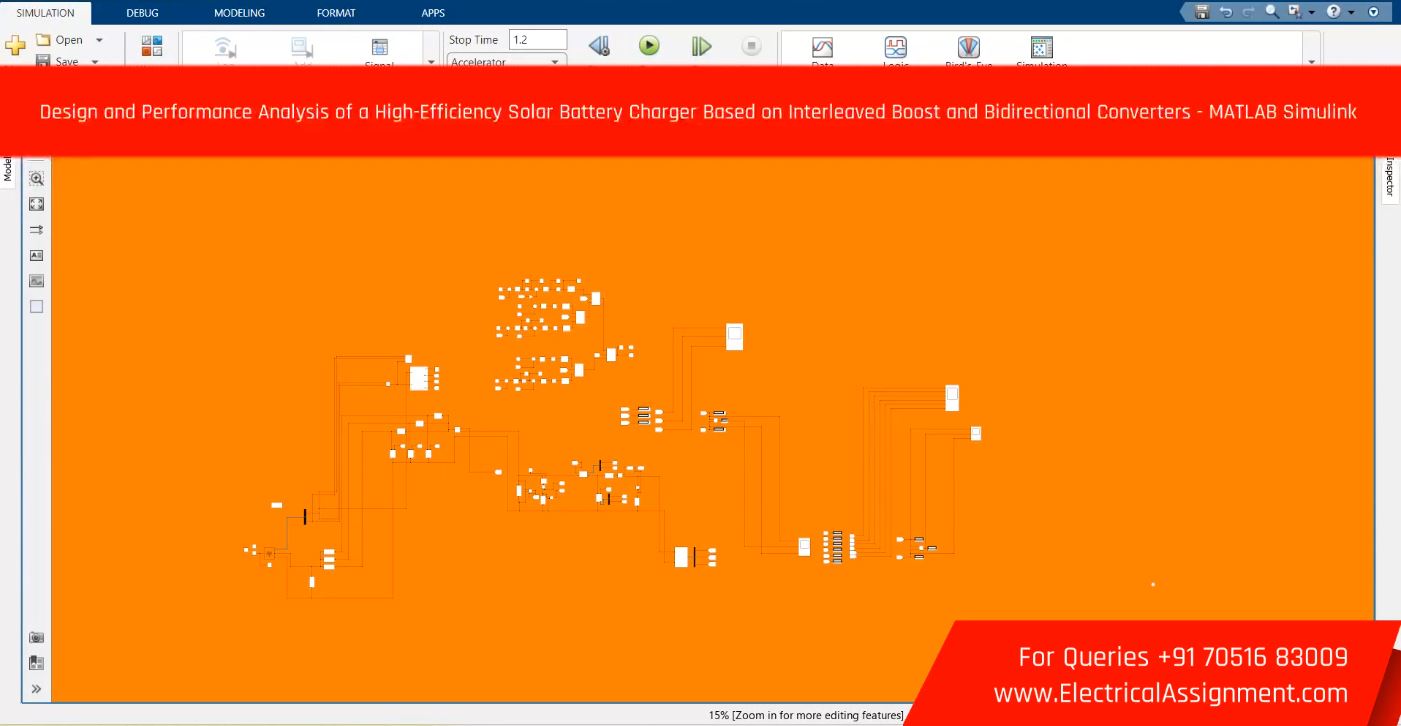
Task: Click the Step Forward icon
Action: point(701,46)
